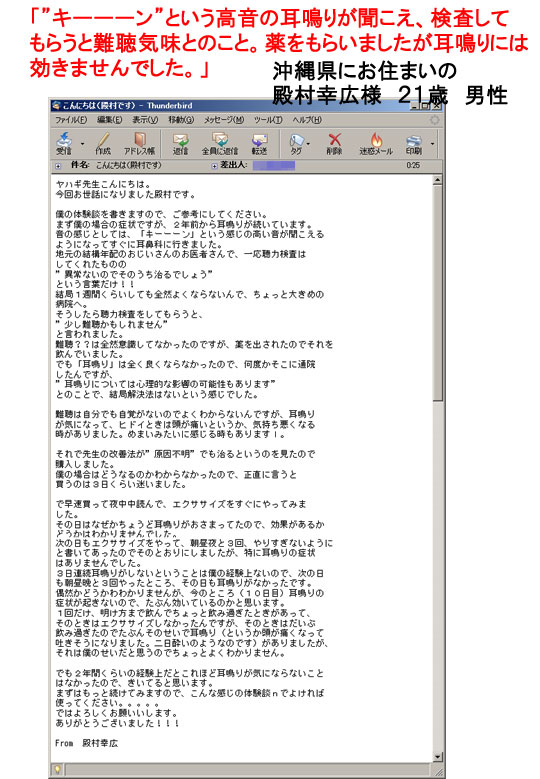Open the 印刷 dropdown arrow
This screenshot has width=540, height=779.
432,144
